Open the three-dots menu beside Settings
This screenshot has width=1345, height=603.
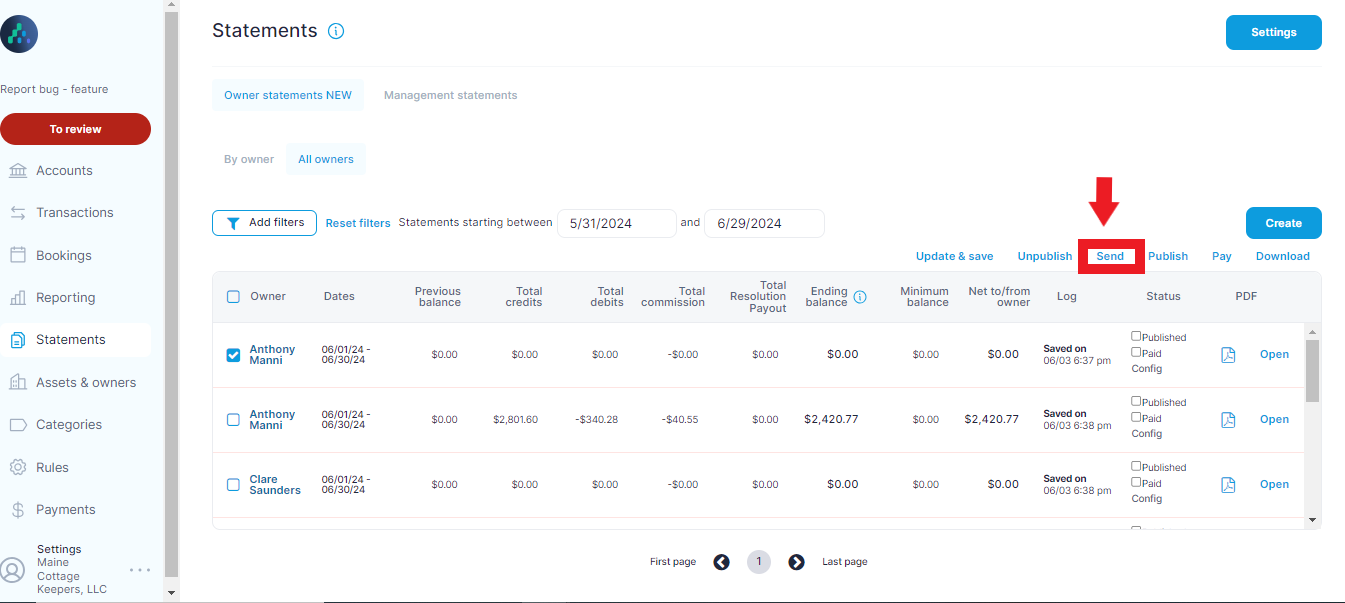tap(140, 570)
